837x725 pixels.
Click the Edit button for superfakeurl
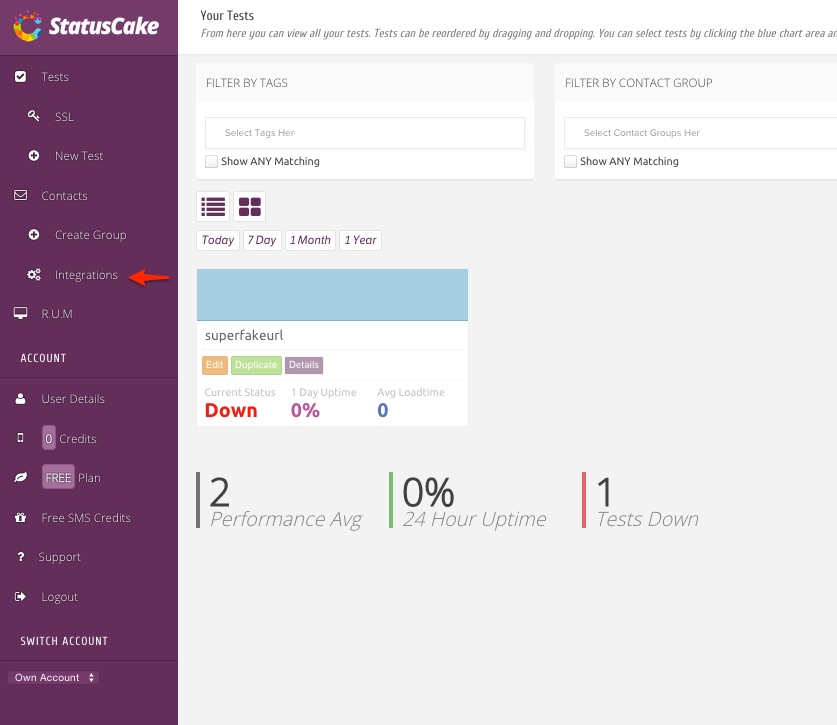pos(215,365)
